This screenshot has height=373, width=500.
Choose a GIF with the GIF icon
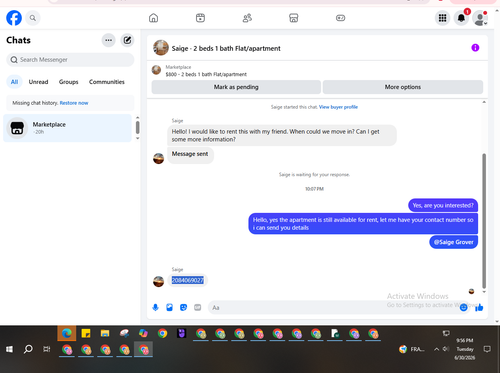[x=198, y=307]
